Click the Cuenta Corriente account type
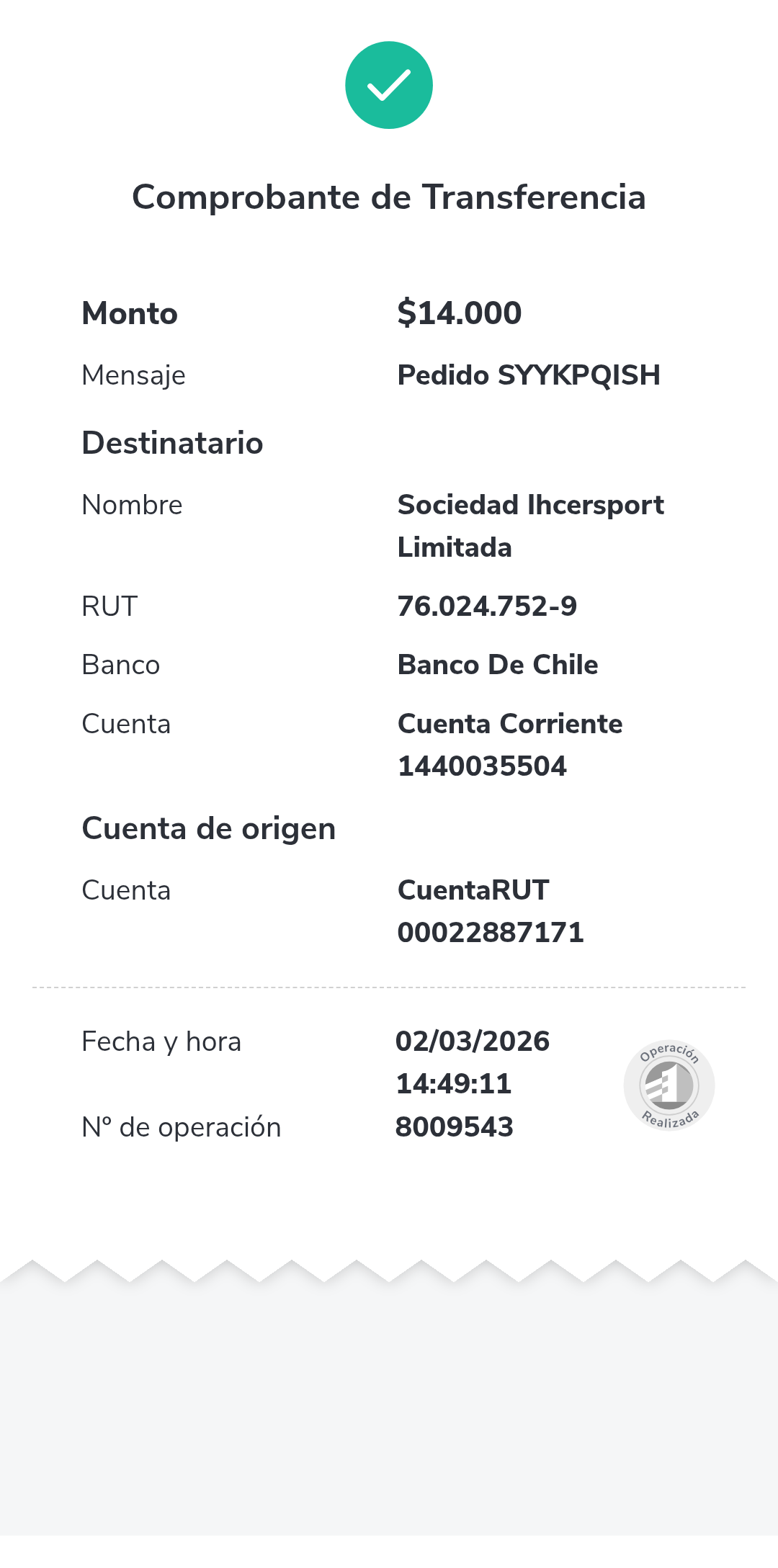The height and width of the screenshot is (1568, 778). tap(510, 724)
